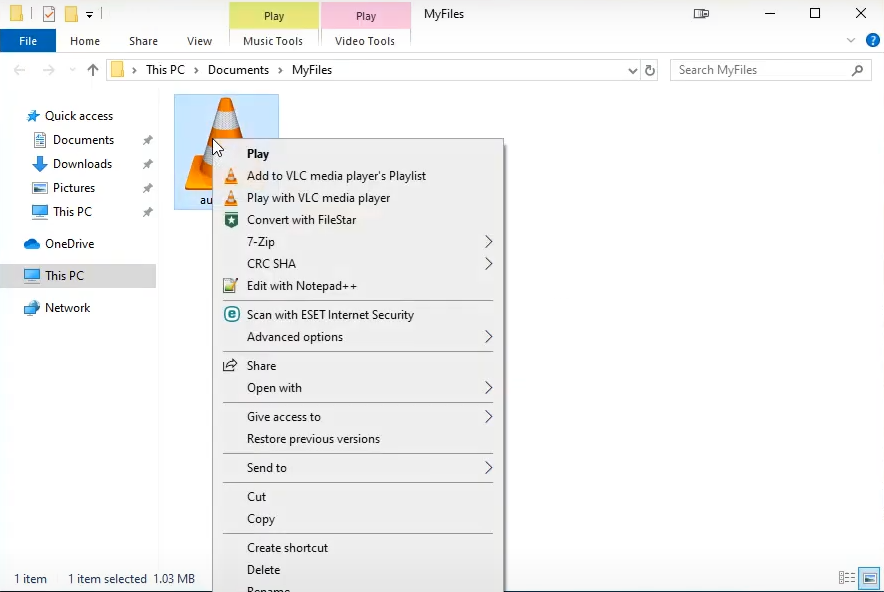This screenshot has width=884, height=592.
Task: Click the blue Downloads arrow icon
Action: click(39, 164)
